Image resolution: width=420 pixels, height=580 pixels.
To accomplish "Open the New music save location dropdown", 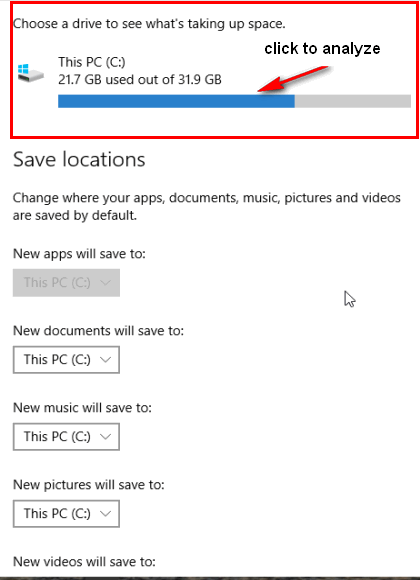I will point(66,436).
